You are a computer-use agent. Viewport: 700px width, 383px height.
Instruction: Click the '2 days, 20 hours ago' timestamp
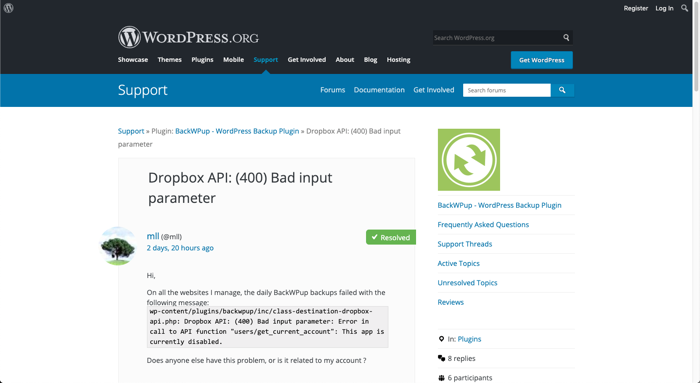click(x=180, y=248)
